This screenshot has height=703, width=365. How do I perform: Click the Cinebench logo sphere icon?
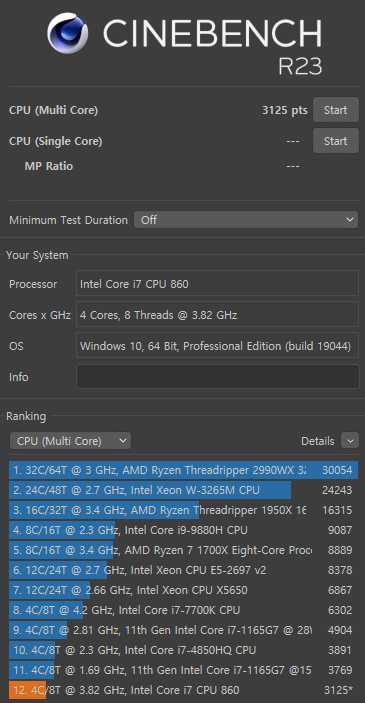tap(67, 33)
